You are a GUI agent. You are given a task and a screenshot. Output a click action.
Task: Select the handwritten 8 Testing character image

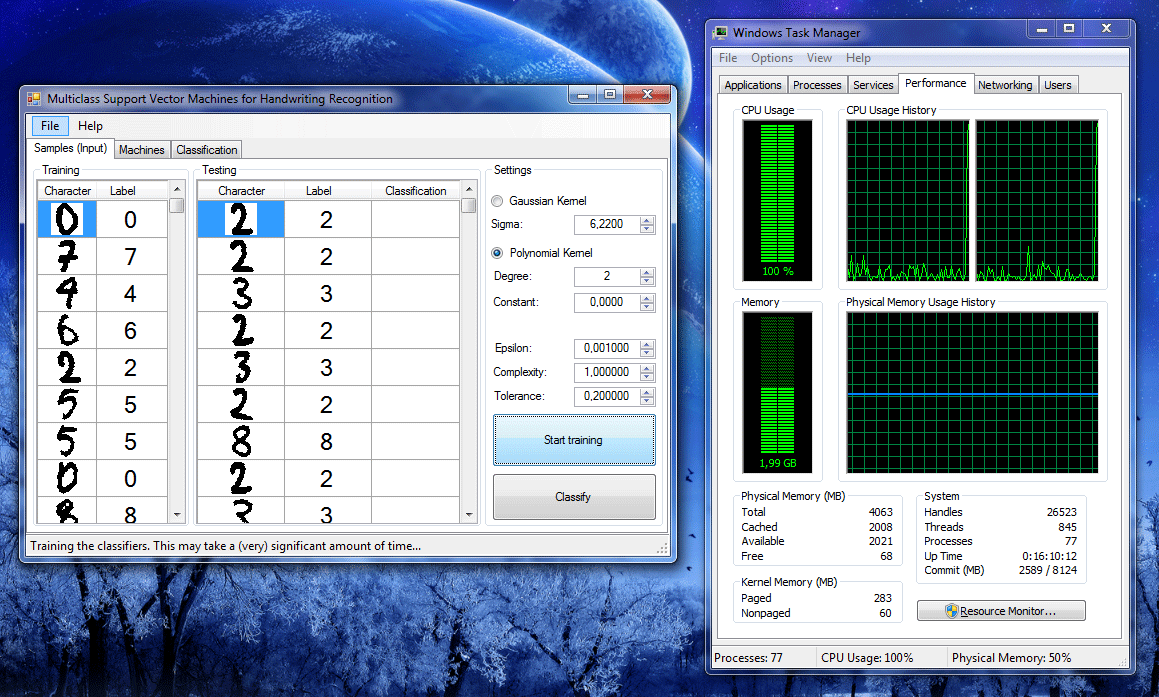241,441
